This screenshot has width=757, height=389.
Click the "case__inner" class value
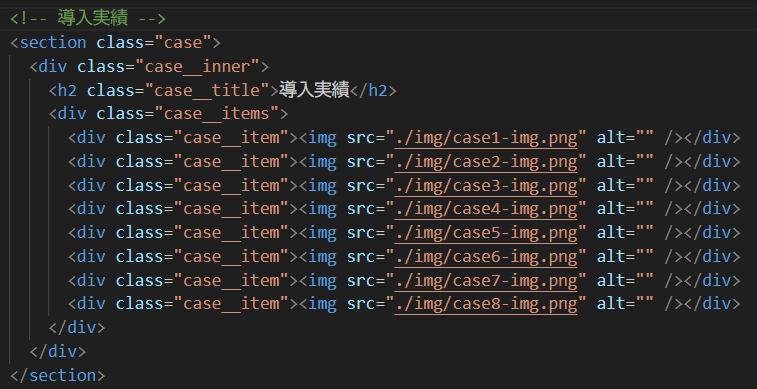(x=197, y=66)
